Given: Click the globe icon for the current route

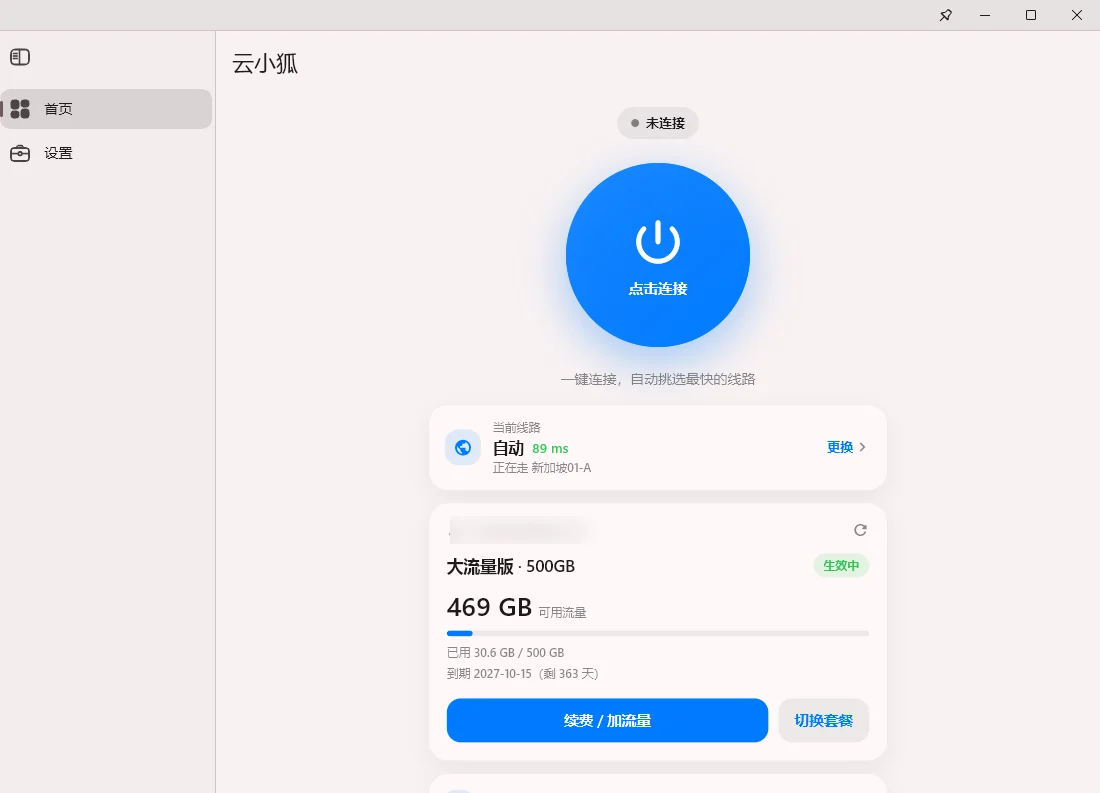Looking at the screenshot, I should pyautogui.click(x=463, y=447).
